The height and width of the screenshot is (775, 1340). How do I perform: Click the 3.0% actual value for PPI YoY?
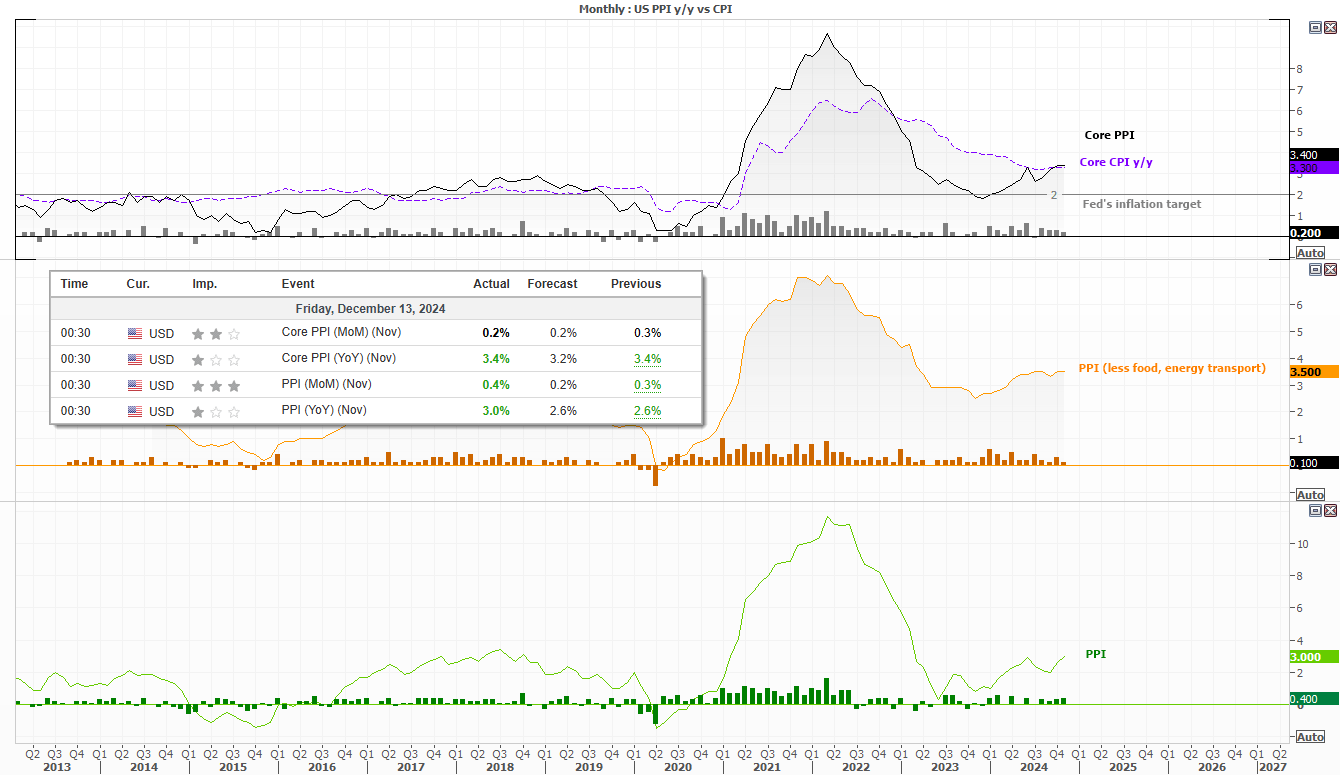point(496,411)
